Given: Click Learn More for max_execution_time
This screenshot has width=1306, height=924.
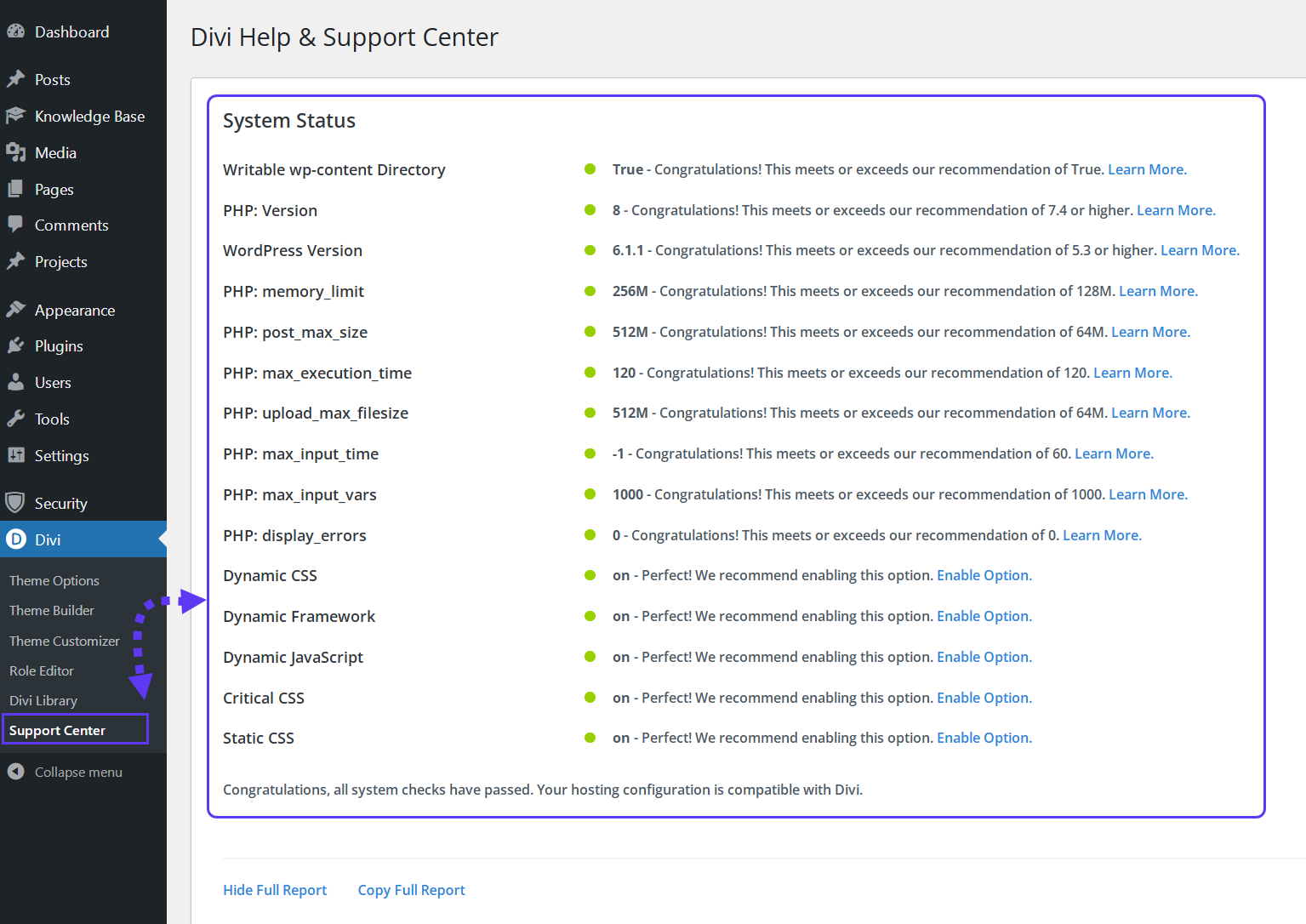Looking at the screenshot, I should click(1132, 373).
